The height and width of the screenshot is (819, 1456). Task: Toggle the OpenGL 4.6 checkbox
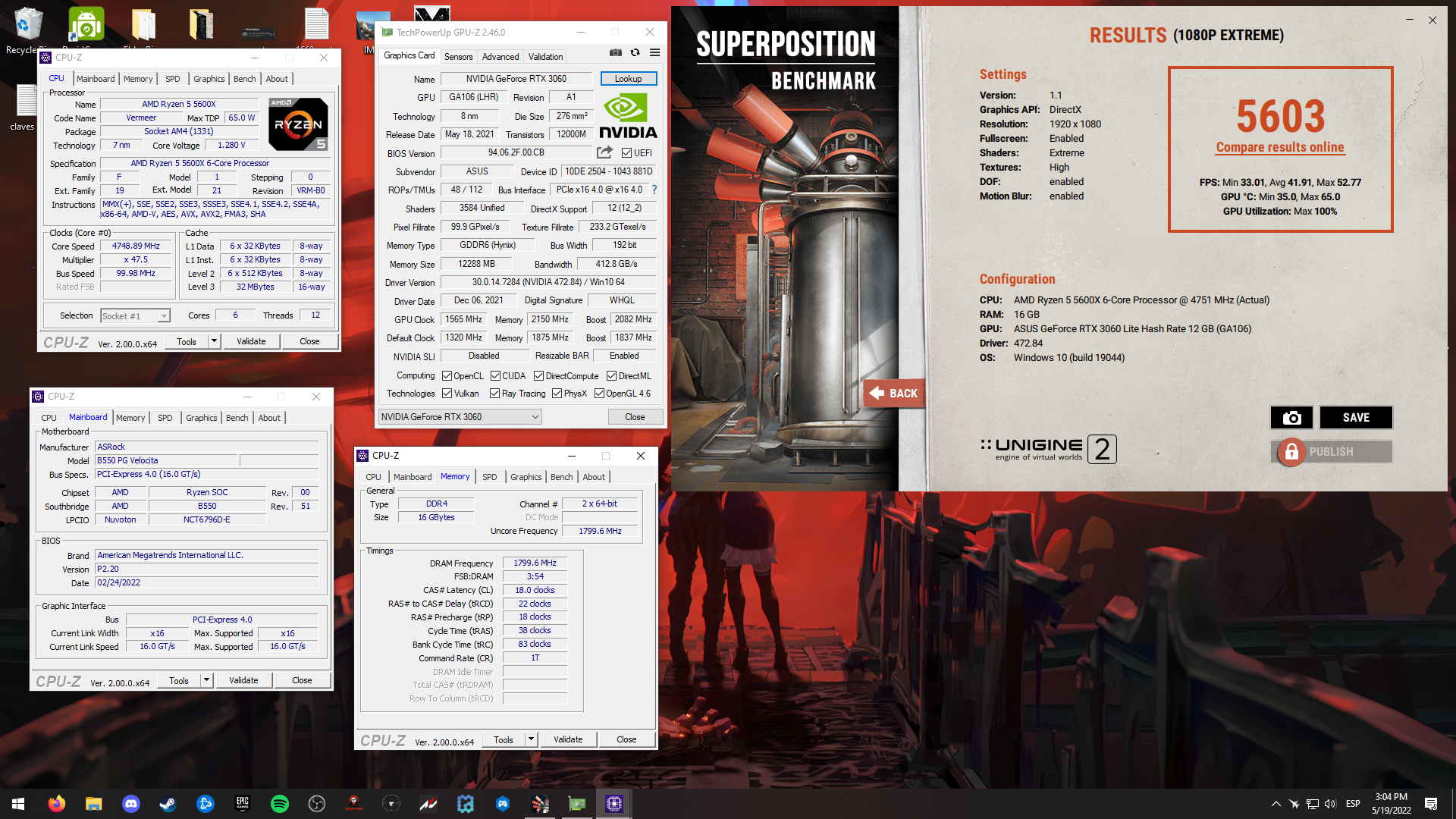tap(599, 394)
